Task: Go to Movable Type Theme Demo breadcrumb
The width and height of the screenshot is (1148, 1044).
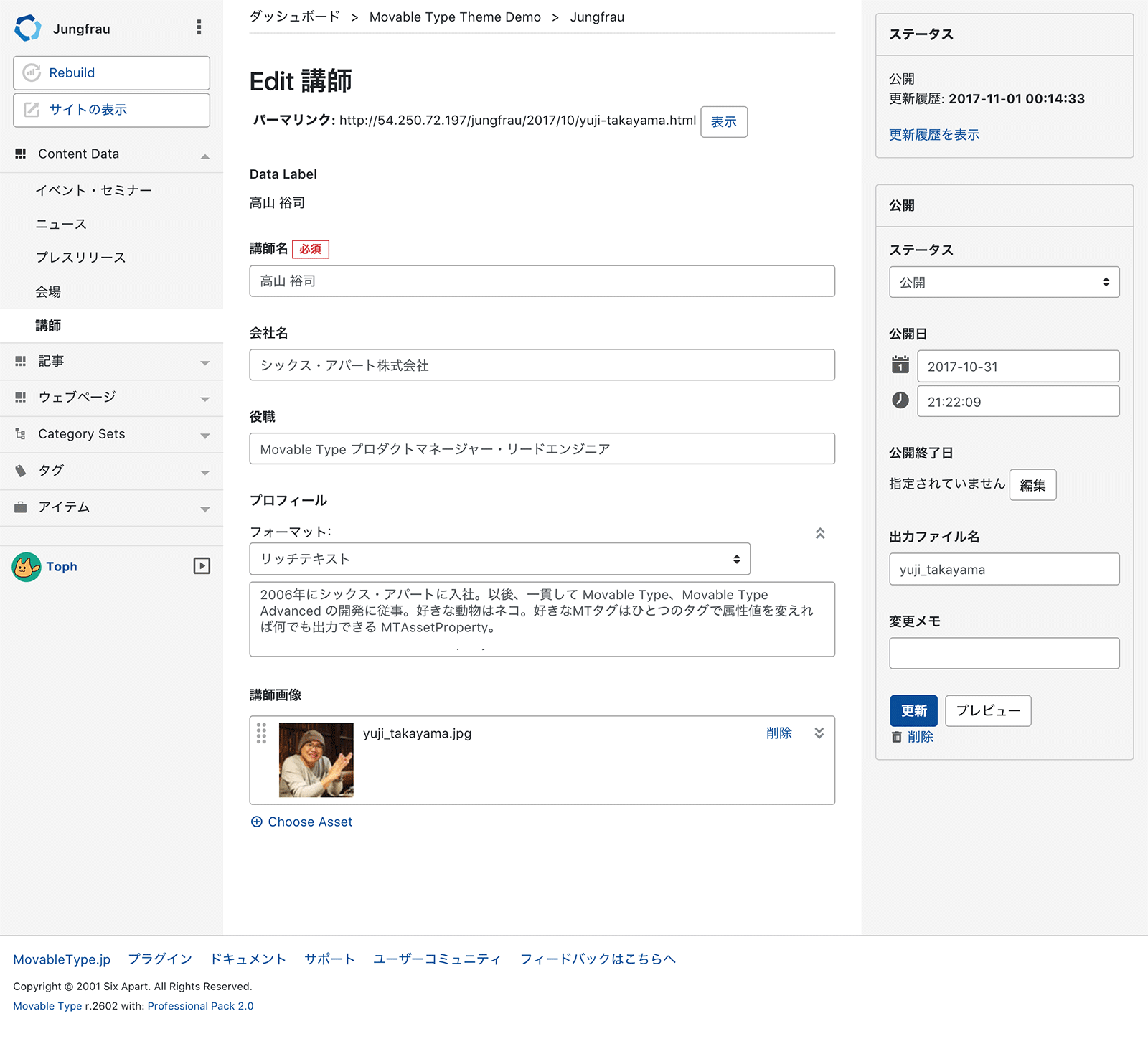Action: click(455, 17)
